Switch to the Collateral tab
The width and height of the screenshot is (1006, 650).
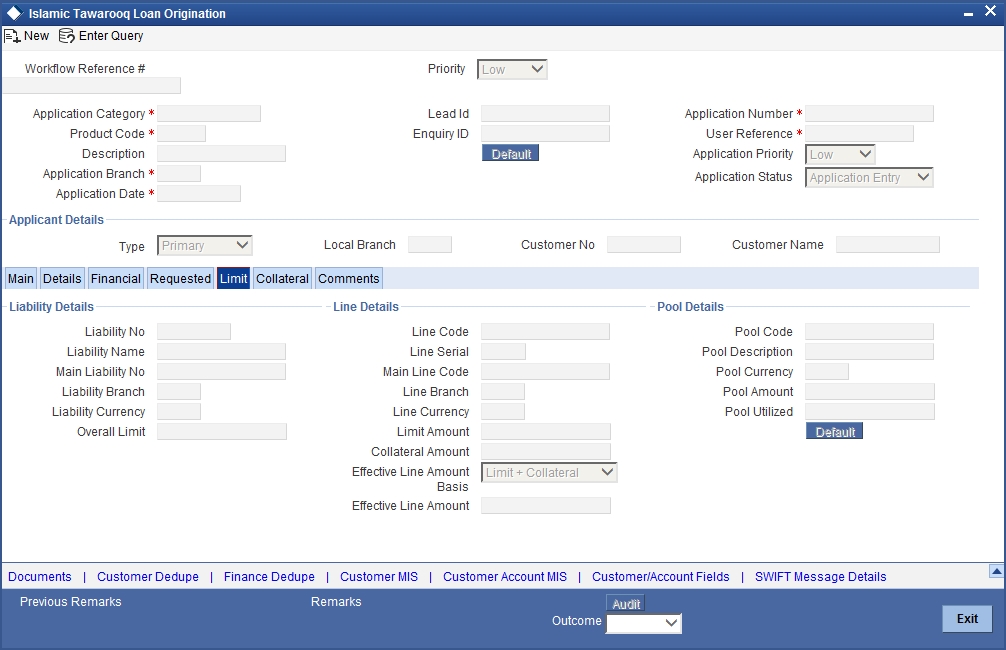pos(282,278)
